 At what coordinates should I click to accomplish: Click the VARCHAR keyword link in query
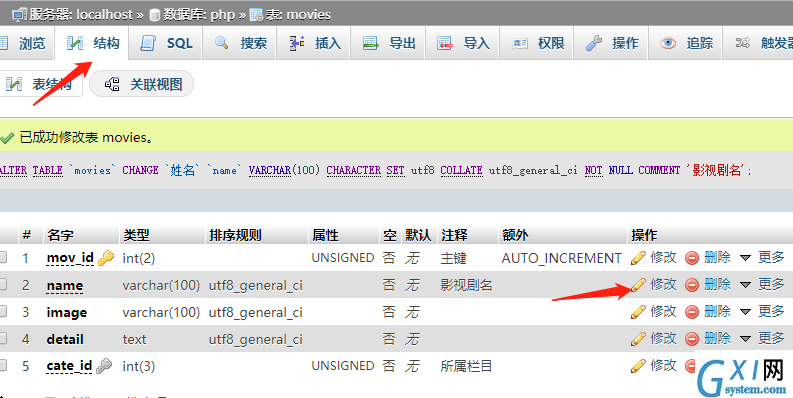pos(270,170)
